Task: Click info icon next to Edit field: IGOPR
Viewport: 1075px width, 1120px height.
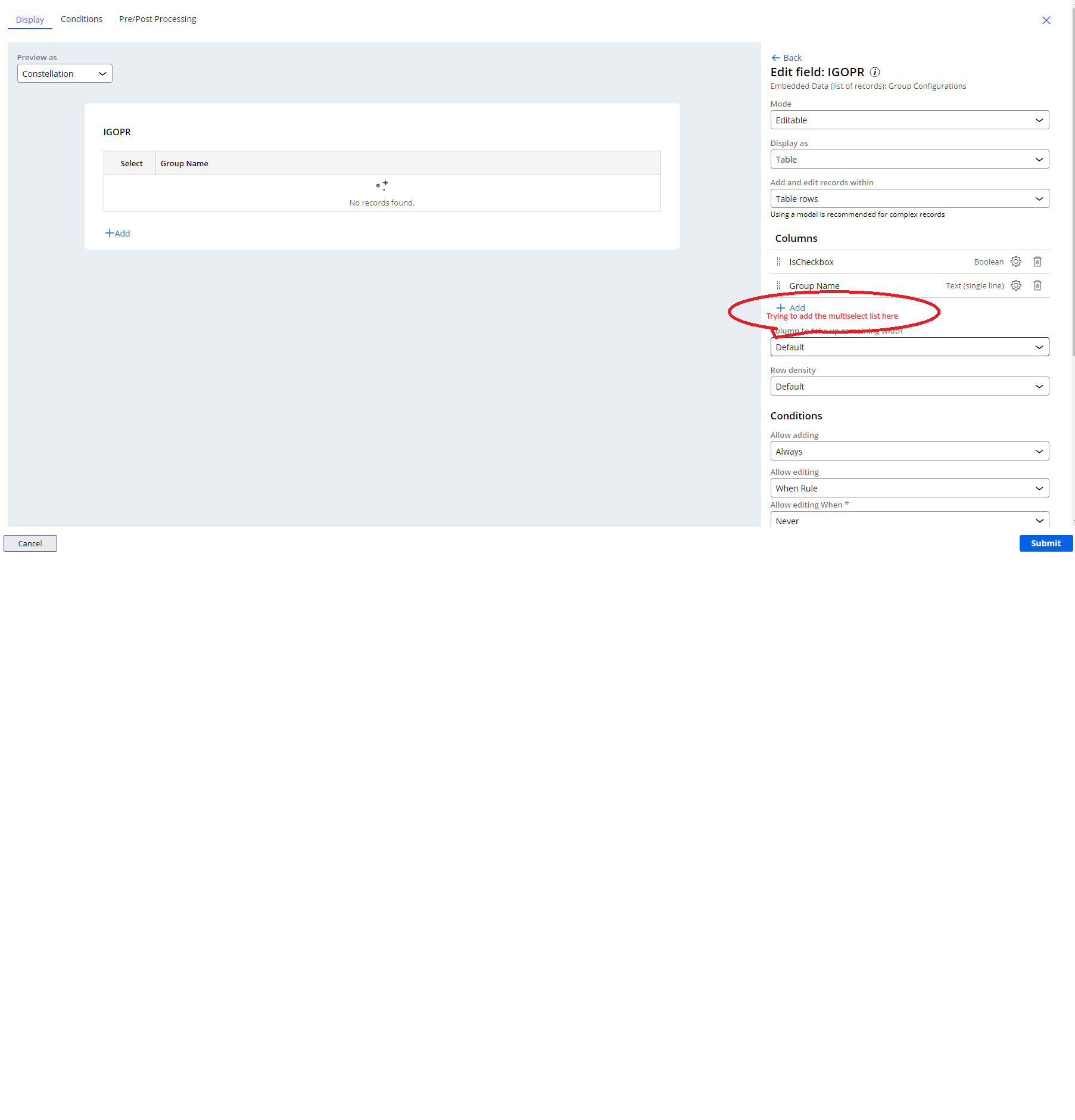Action: click(x=875, y=72)
